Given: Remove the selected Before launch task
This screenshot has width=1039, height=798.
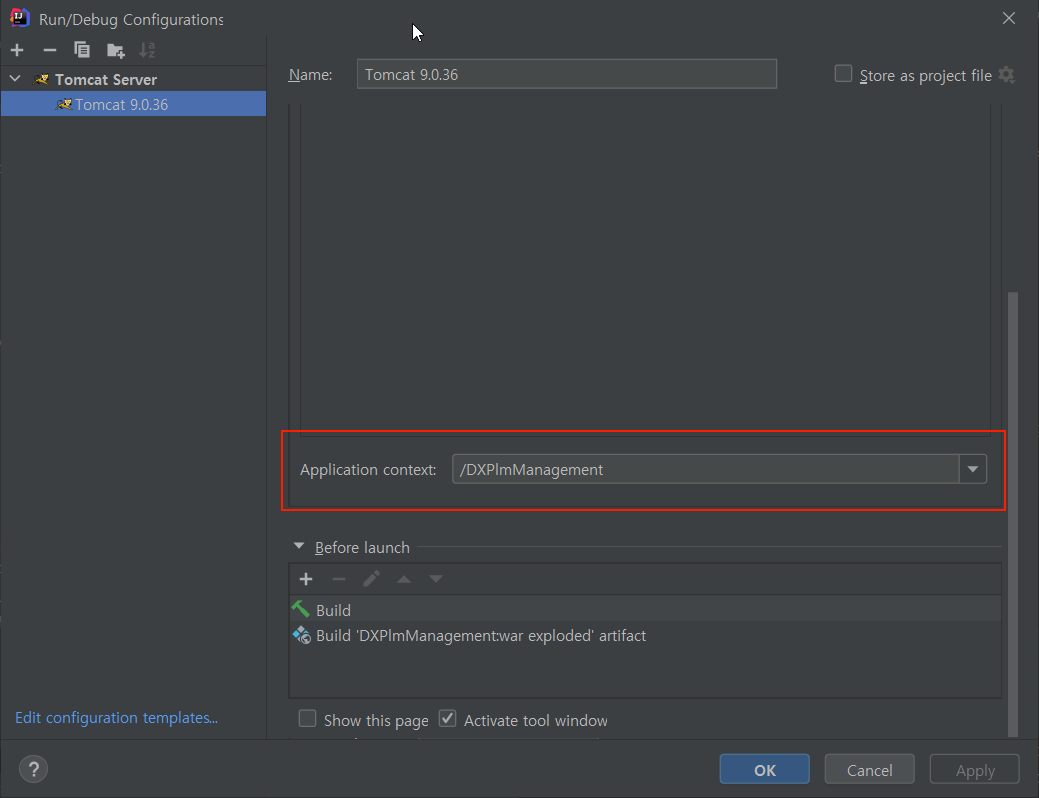Looking at the screenshot, I should (339, 579).
